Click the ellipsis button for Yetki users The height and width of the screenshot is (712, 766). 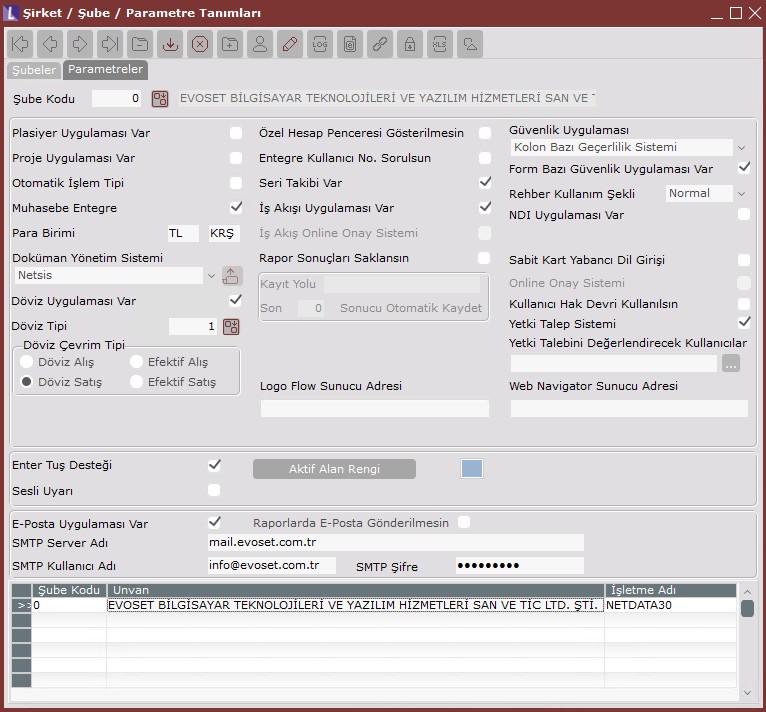click(x=731, y=364)
